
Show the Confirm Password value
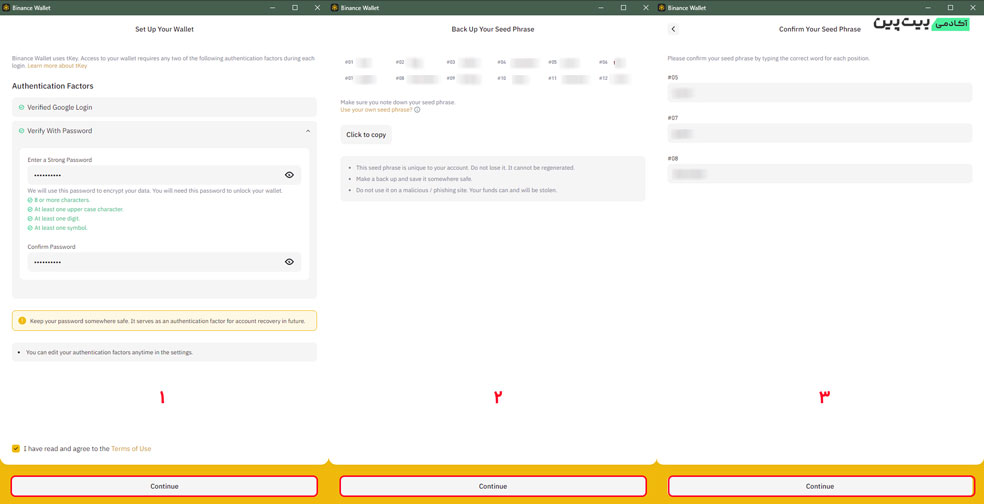289,262
